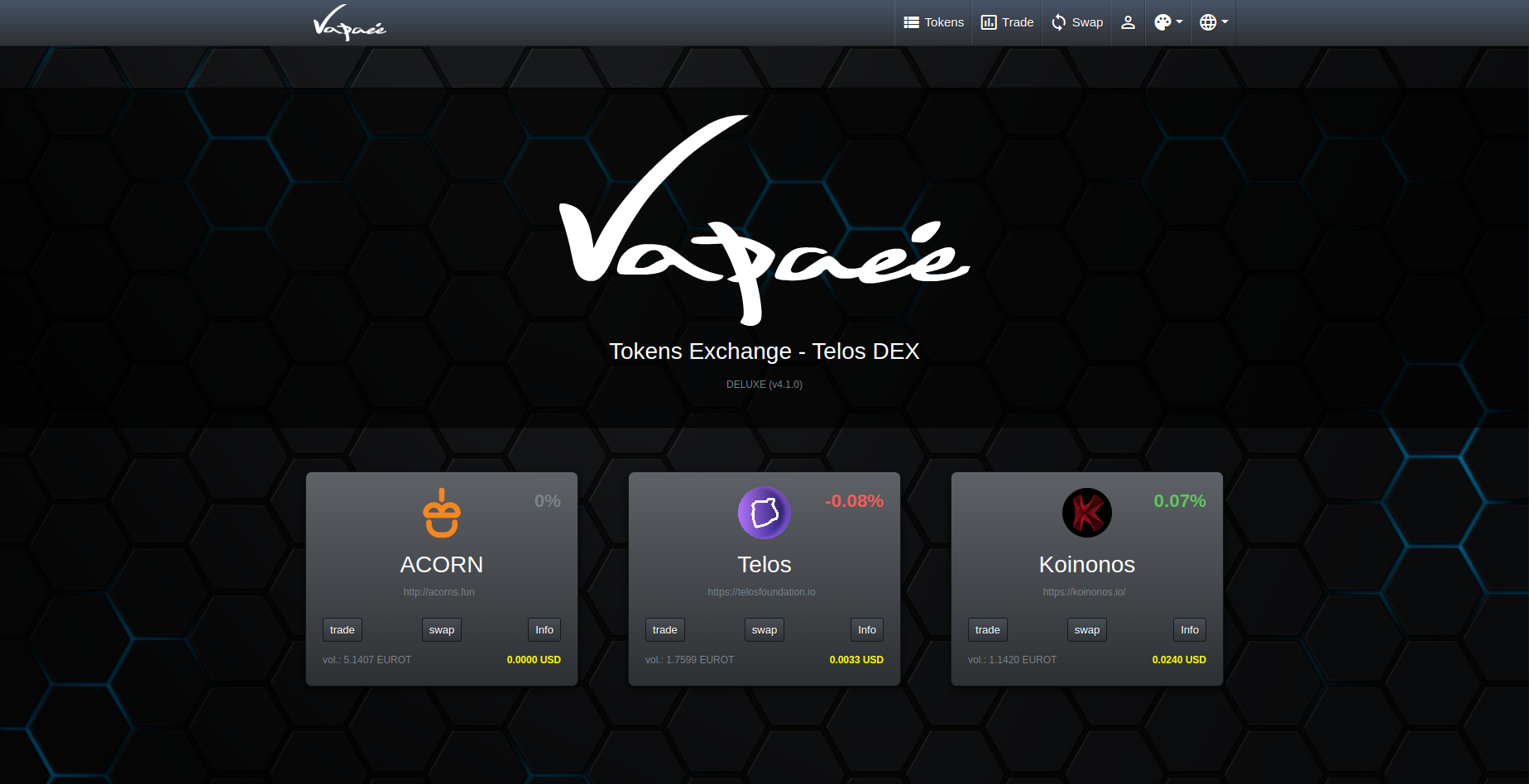Open the user account icon

tap(1128, 22)
